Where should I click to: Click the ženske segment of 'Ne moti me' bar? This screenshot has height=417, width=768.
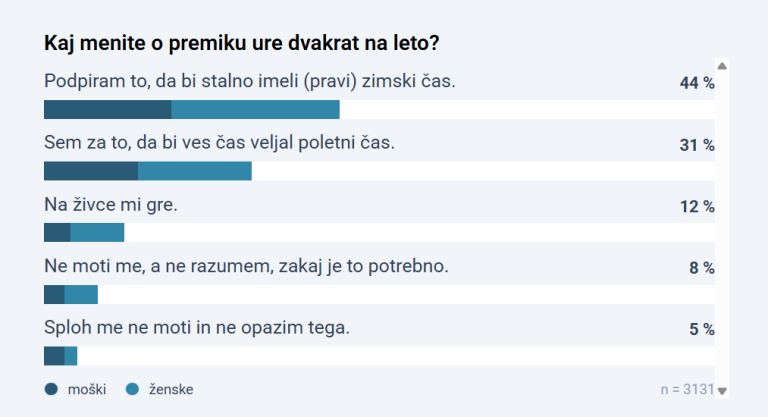pyautogui.click(x=81, y=294)
